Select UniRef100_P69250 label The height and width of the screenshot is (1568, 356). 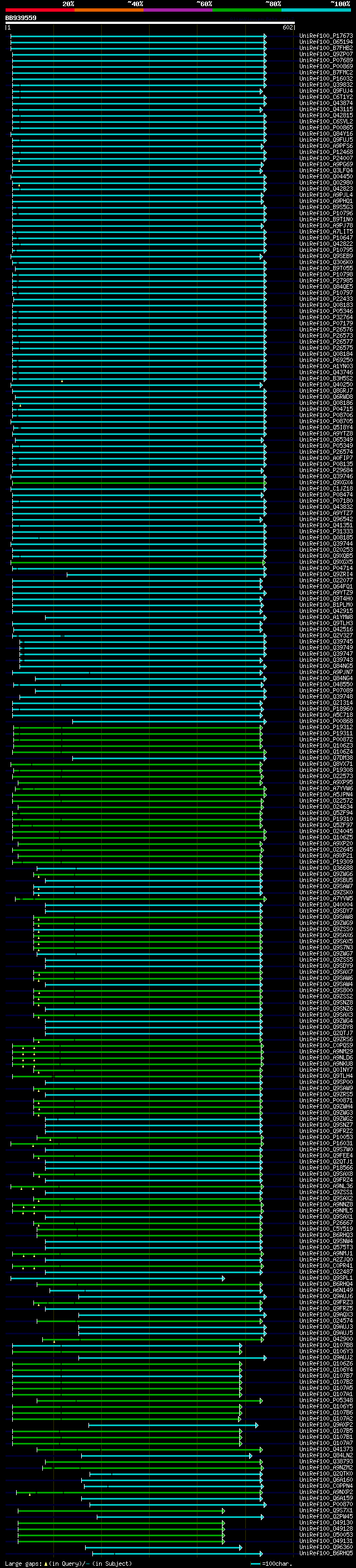[326, 360]
